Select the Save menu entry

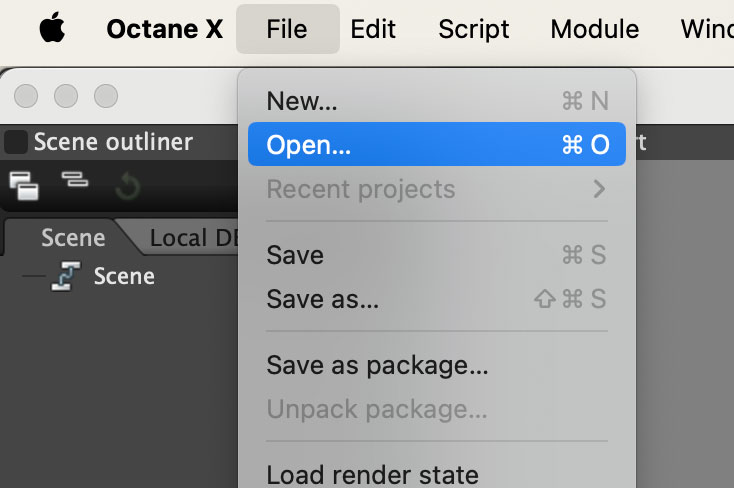tap(296, 255)
